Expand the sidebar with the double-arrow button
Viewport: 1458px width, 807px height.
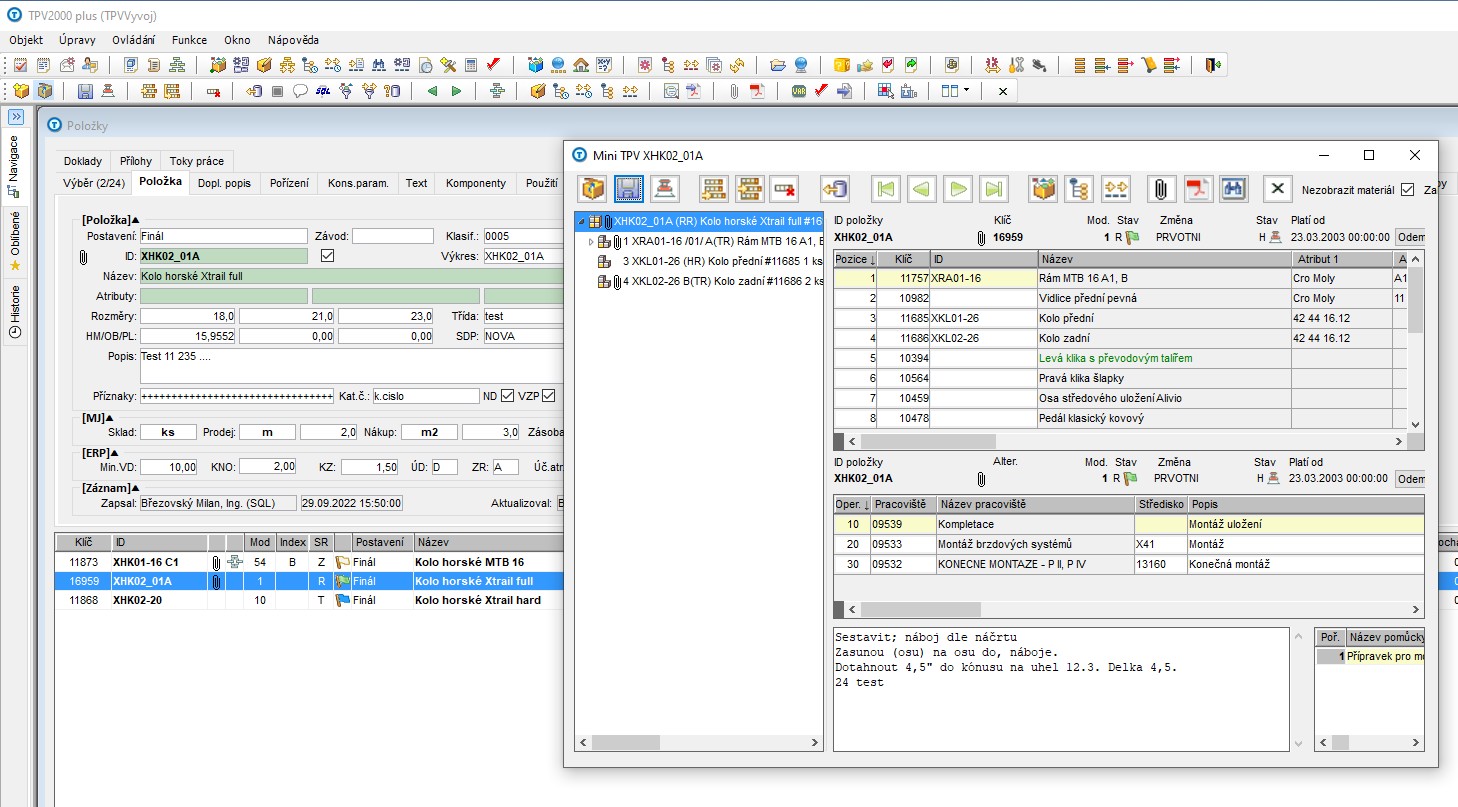(15, 117)
